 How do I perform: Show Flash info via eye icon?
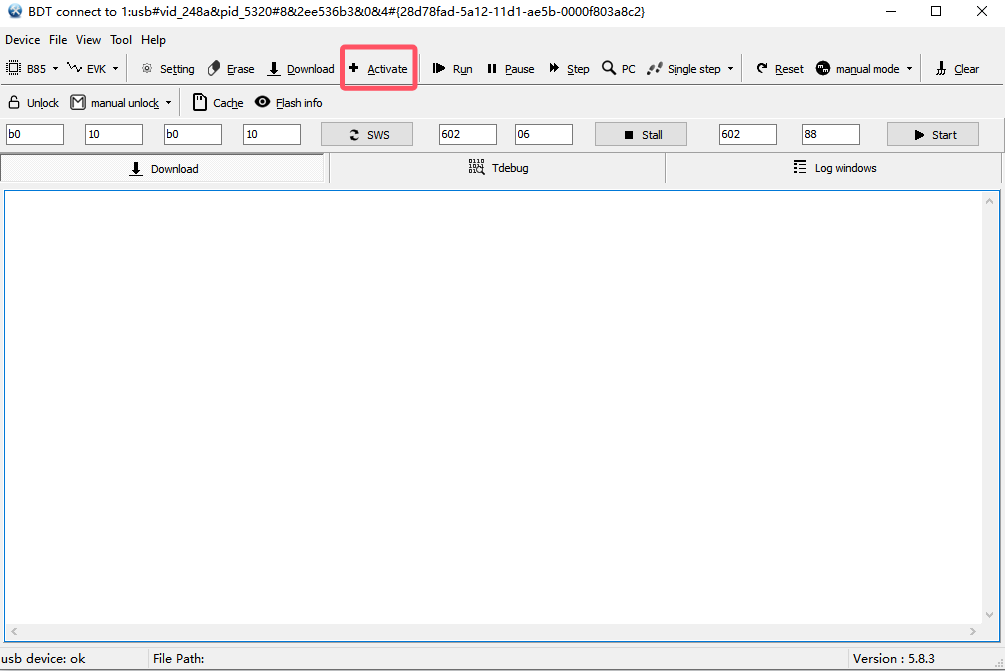point(262,102)
